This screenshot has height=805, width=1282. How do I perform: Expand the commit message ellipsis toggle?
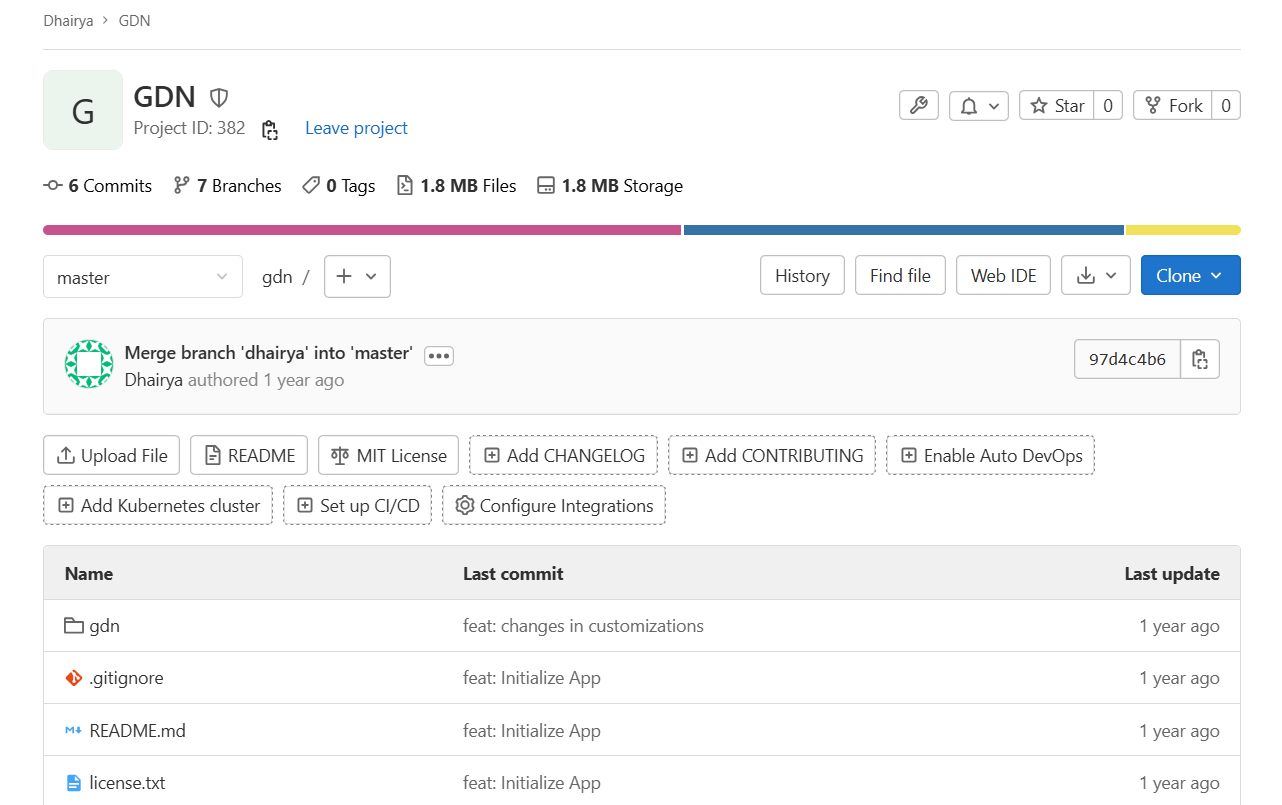click(439, 356)
